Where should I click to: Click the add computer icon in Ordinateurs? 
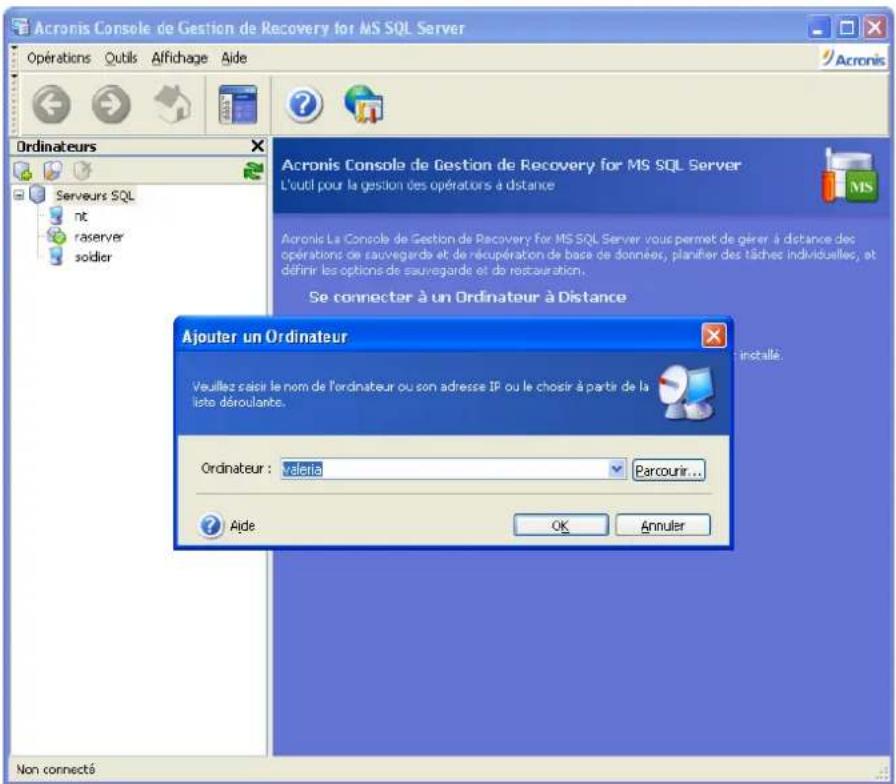(x=23, y=170)
